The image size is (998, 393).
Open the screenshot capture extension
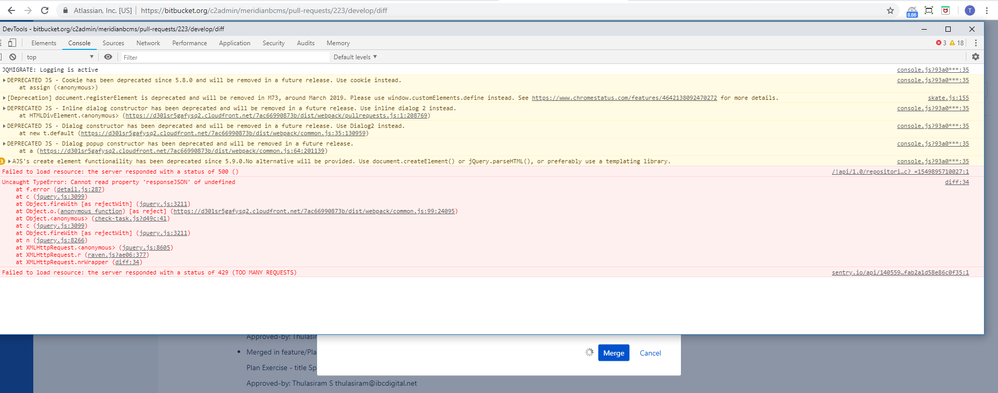pos(929,11)
